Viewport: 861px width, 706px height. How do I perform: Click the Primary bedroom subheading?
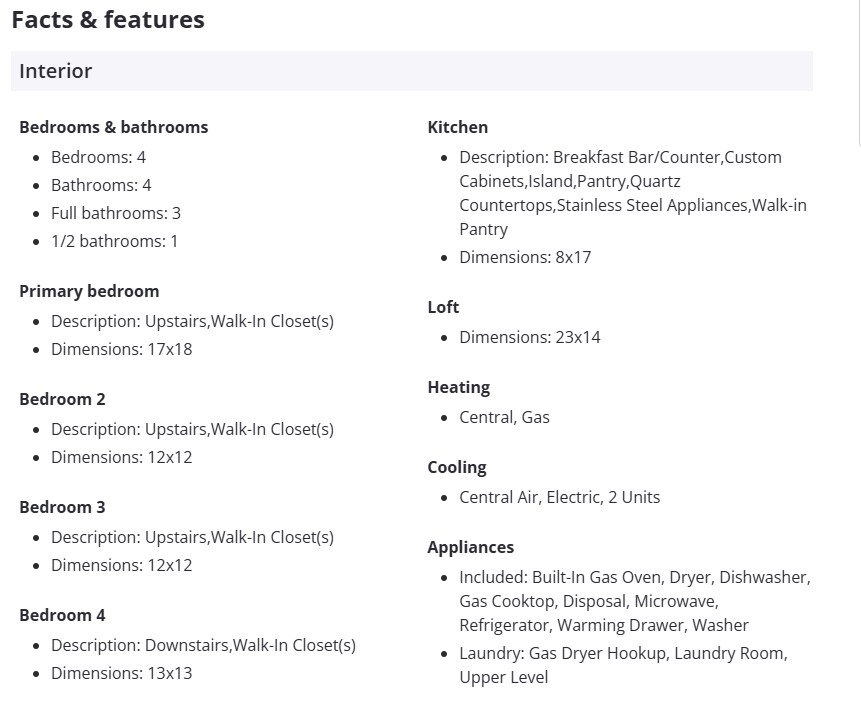coord(89,291)
